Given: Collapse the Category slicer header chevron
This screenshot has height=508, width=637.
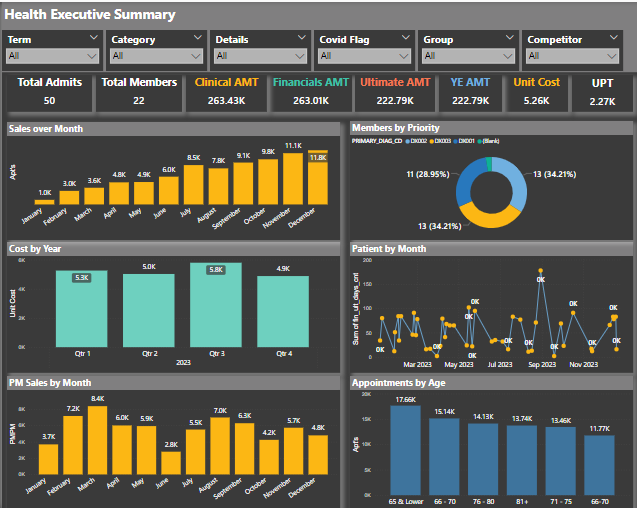Looking at the screenshot, I should tap(197, 38).
